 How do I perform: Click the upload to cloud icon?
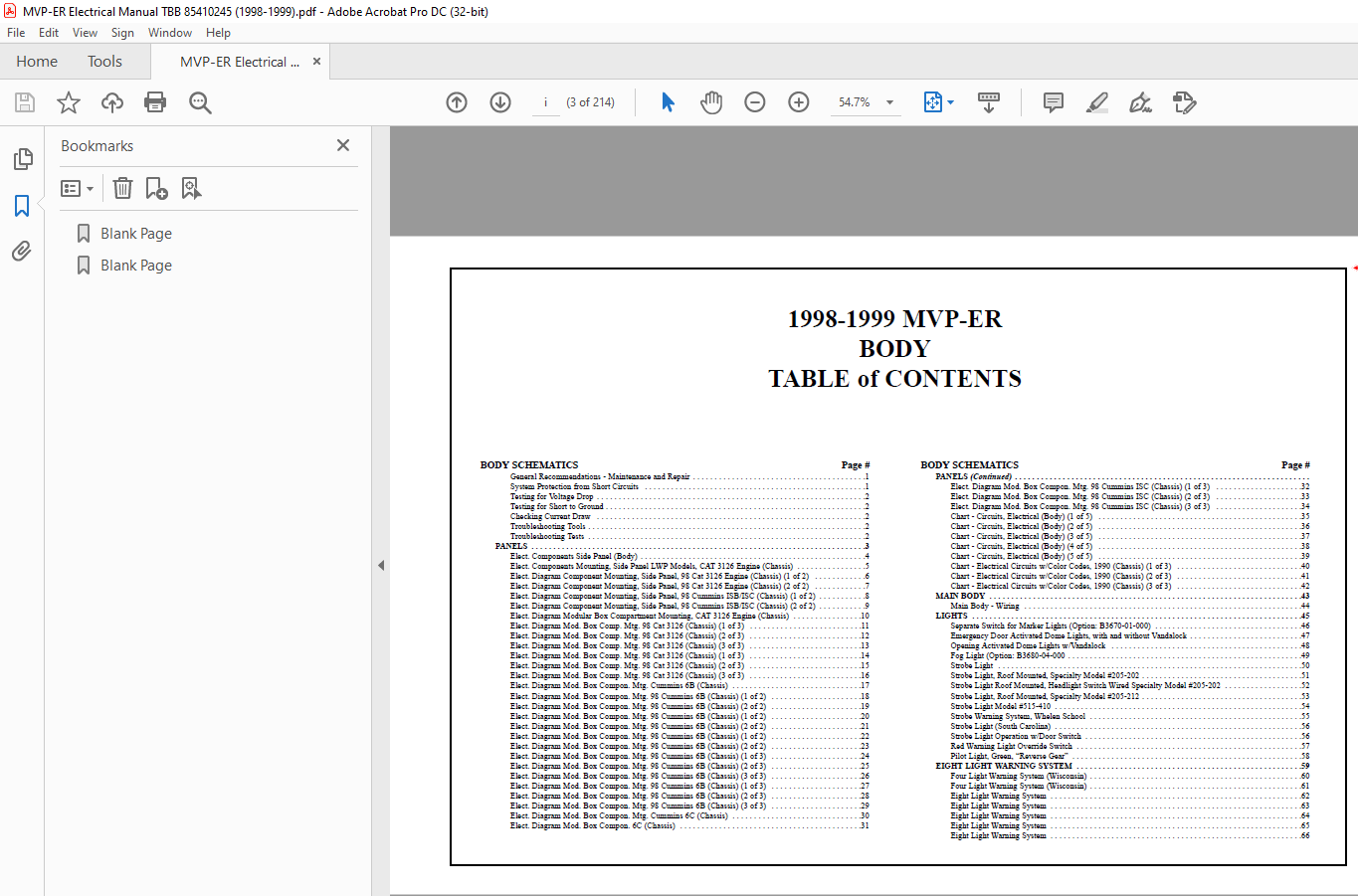pyautogui.click(x=112, y=102)
